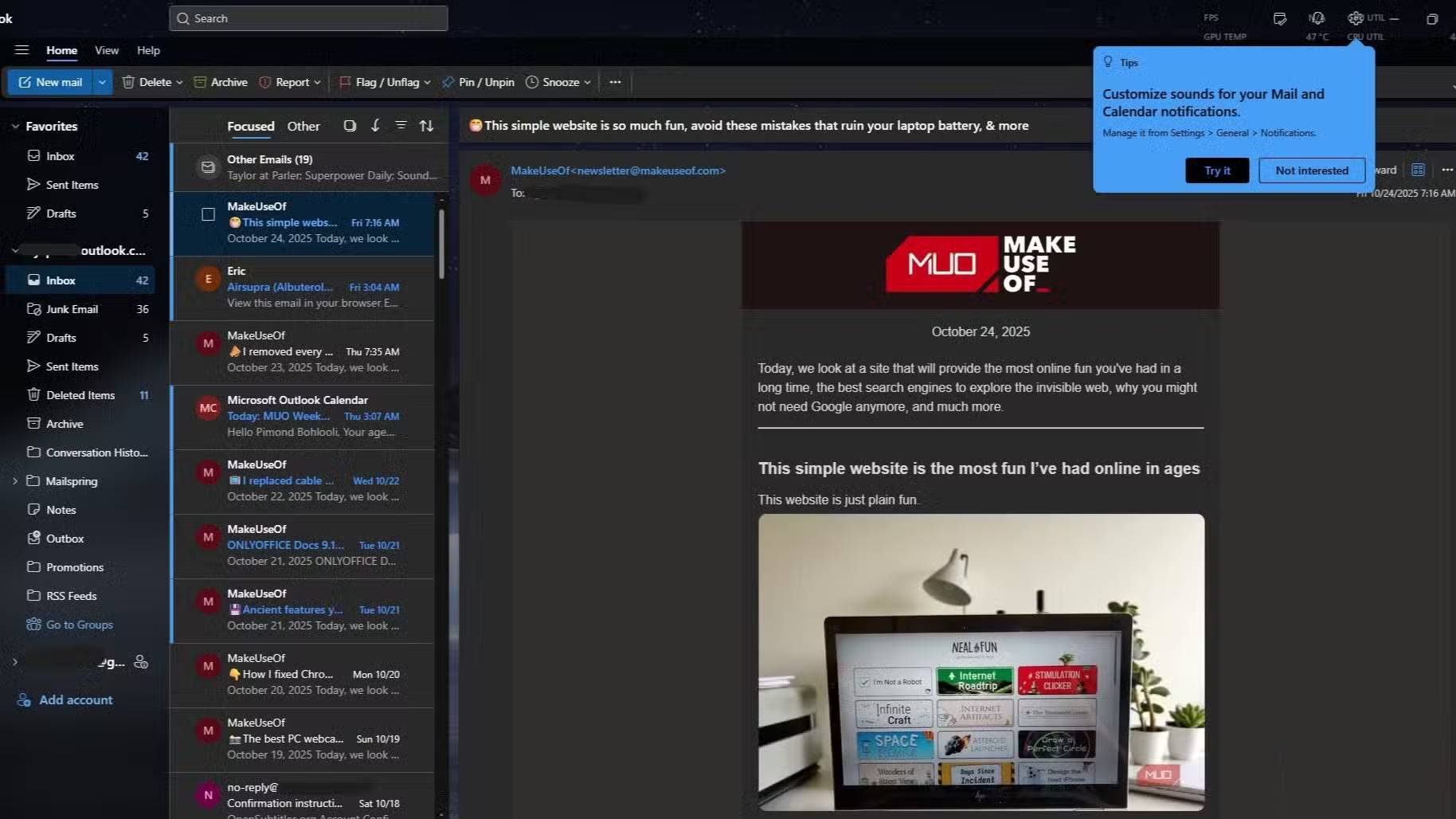
Task: Open the hamburger navigation menu icon
Action: (22, 50)
